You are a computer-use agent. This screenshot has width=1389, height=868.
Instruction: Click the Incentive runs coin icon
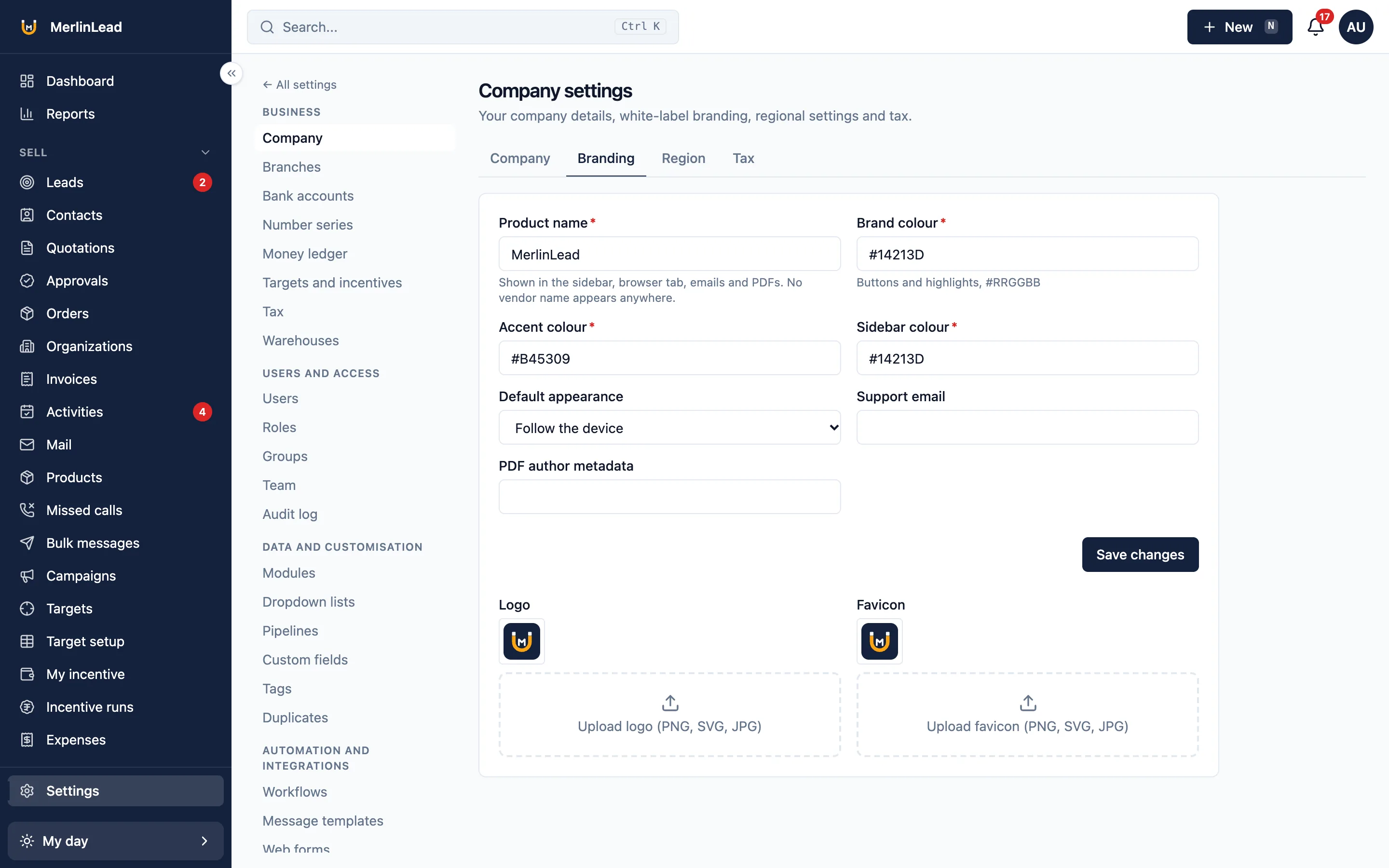point(27,706)
